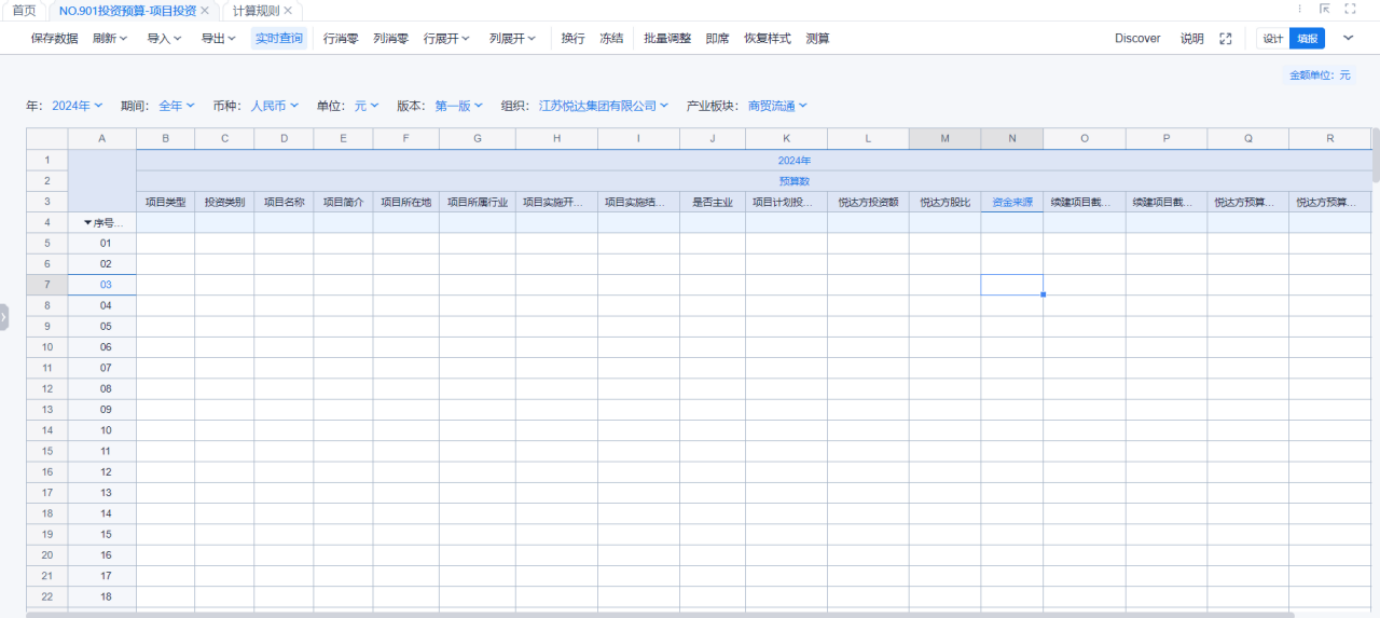Open the 年 2024年 dropdown

[77, 106]
